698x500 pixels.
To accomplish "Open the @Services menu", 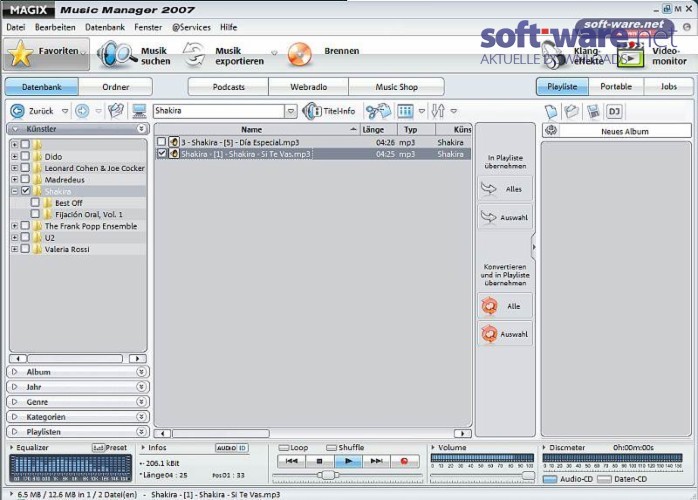I will 191,28.
